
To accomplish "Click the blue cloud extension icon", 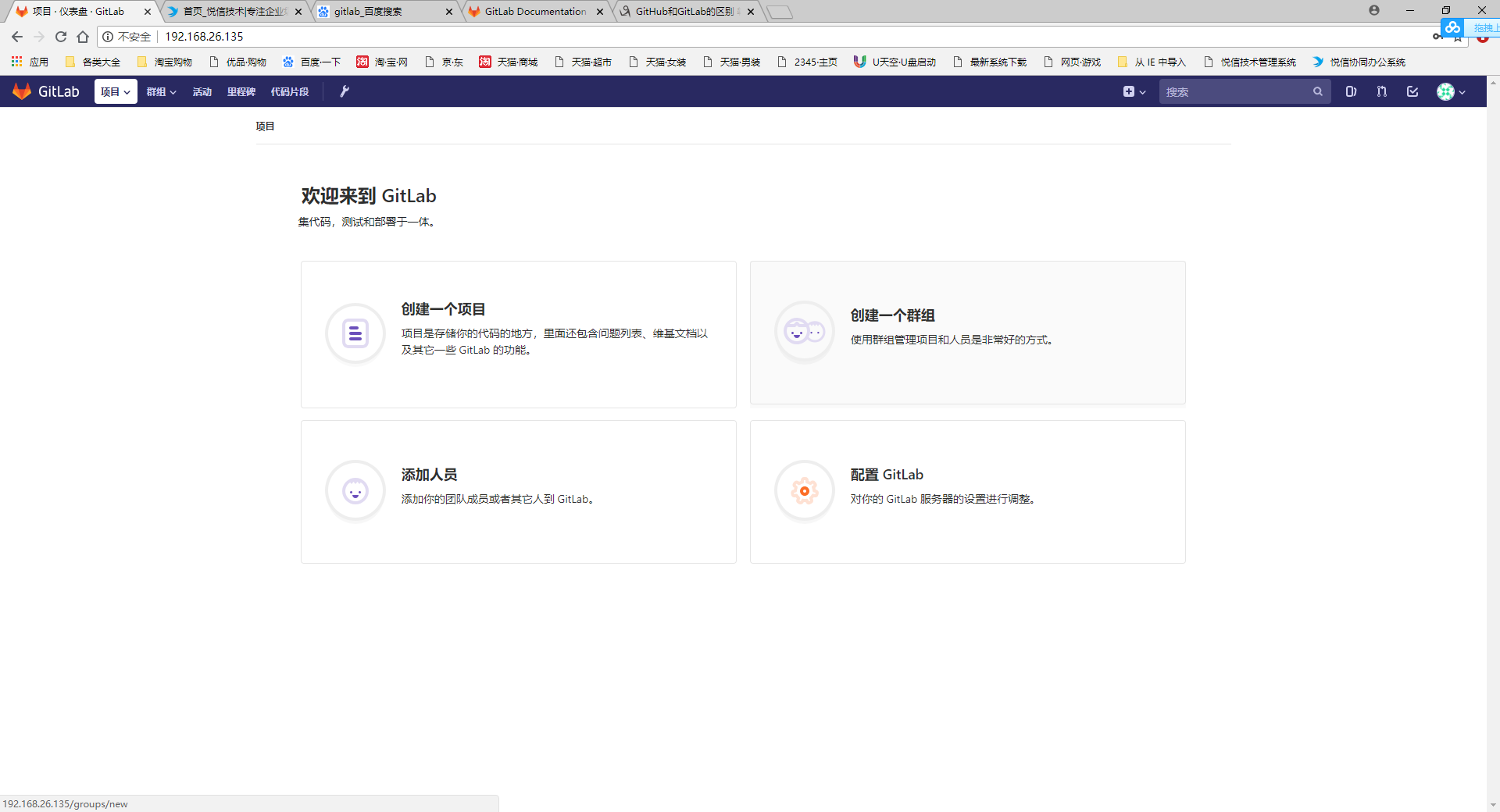I will click(1452, 27).
